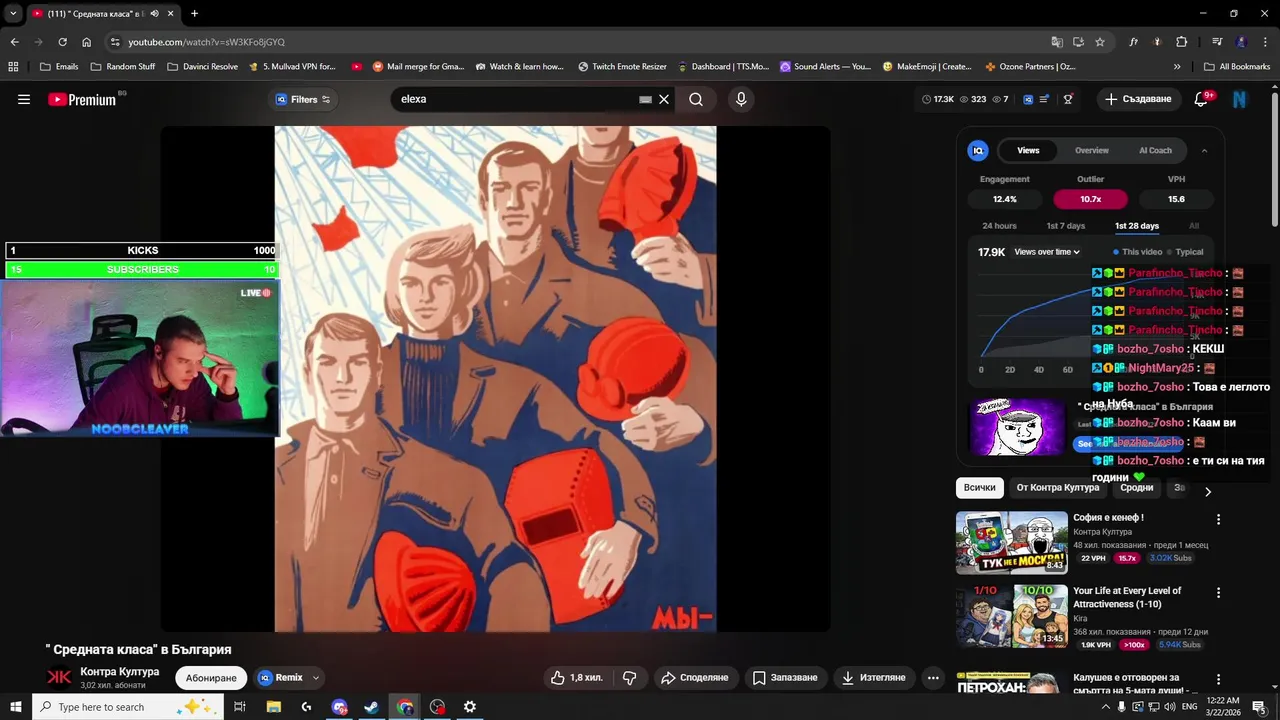Open Chrome media controls icon
The height and width of the screenshot is (720, 1280).
point(1217,42)
